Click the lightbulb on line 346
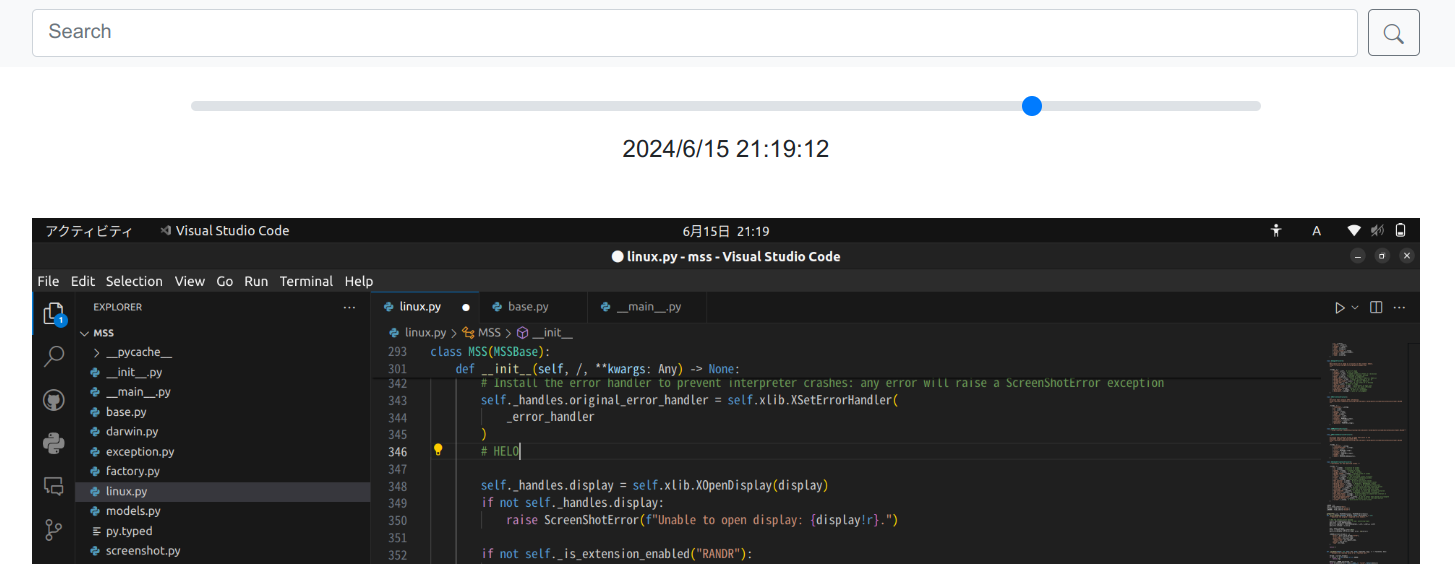The height and width of the screenshot is (564, 1455). (x=437, y=450)
